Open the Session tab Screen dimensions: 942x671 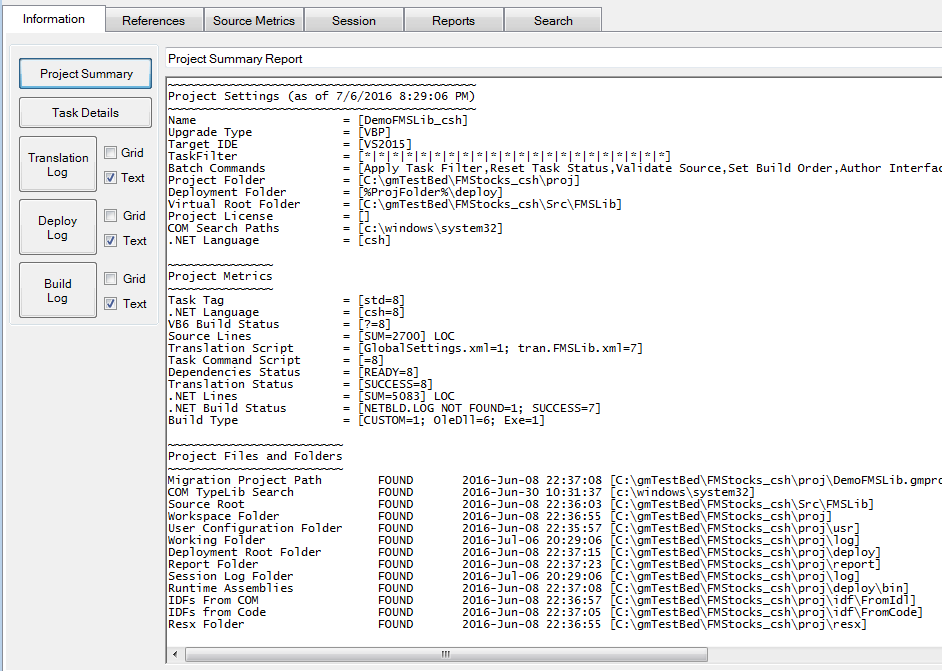coord(354,20)
